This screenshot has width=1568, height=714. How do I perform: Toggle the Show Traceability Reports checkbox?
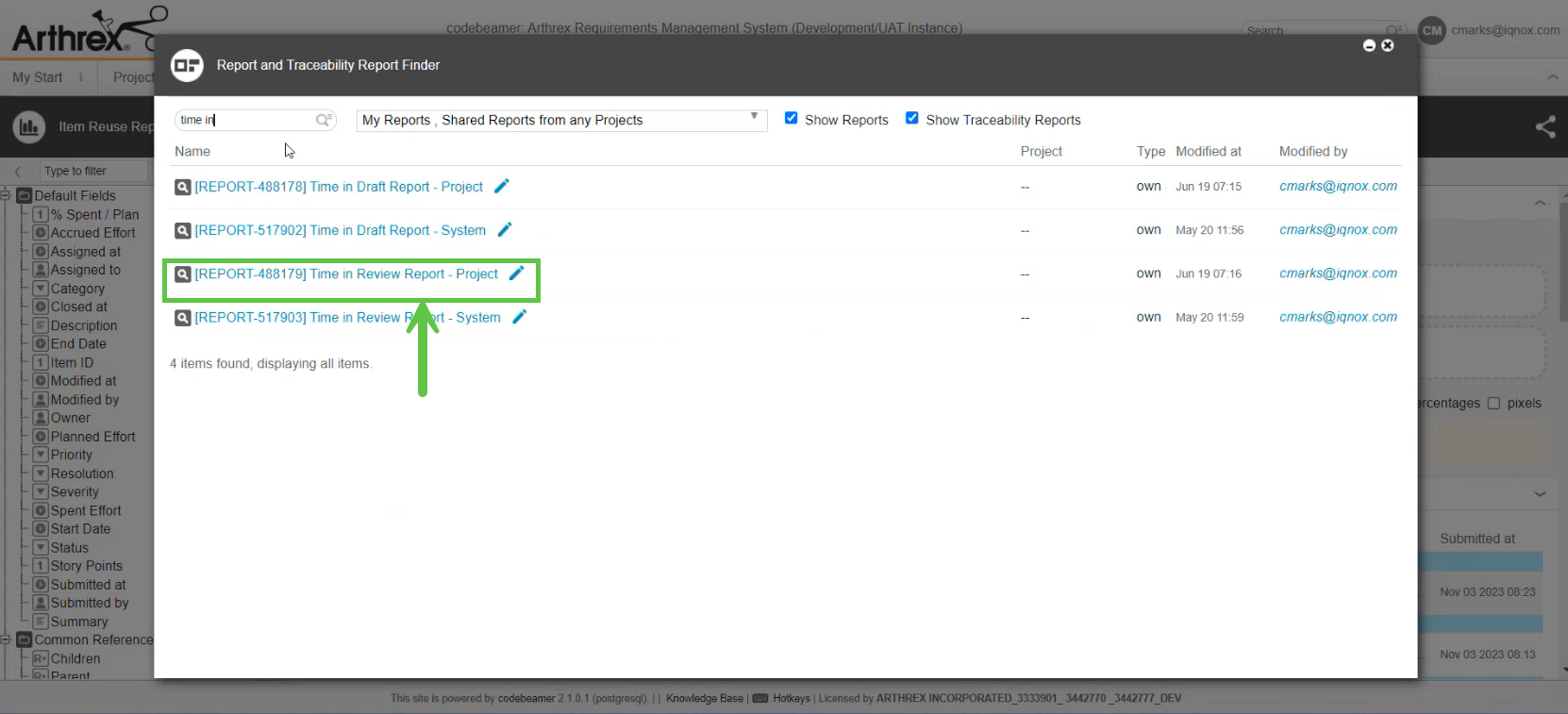click(912, 119)
